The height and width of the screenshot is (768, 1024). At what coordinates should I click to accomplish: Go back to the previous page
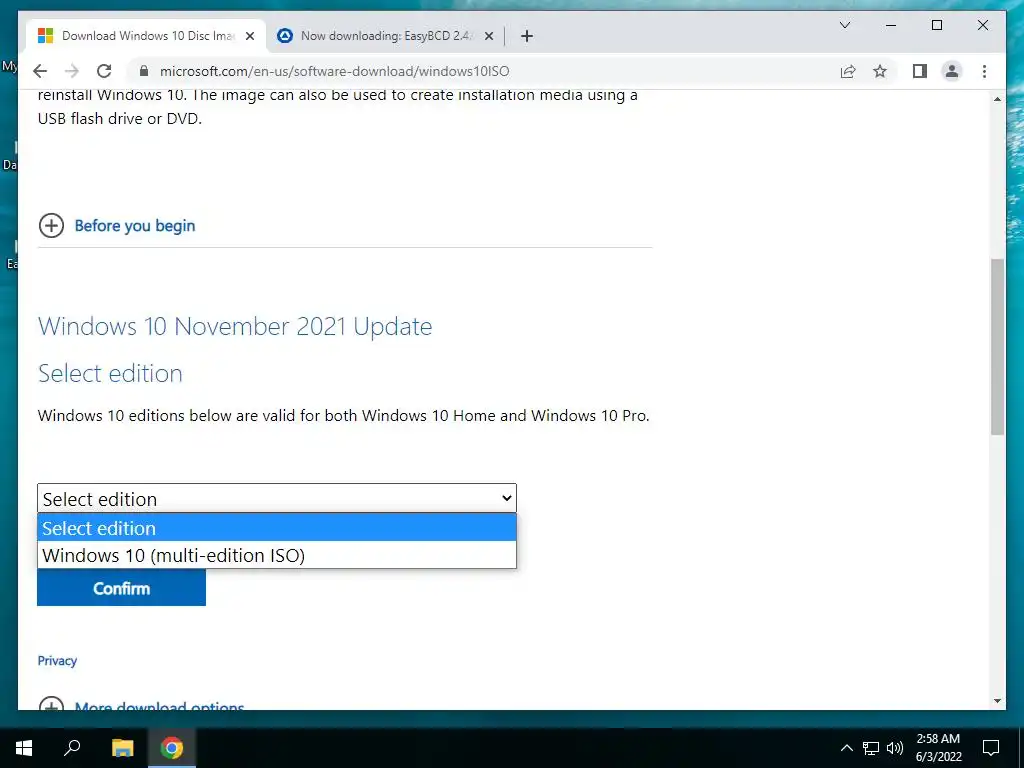(x=40, y=71)
